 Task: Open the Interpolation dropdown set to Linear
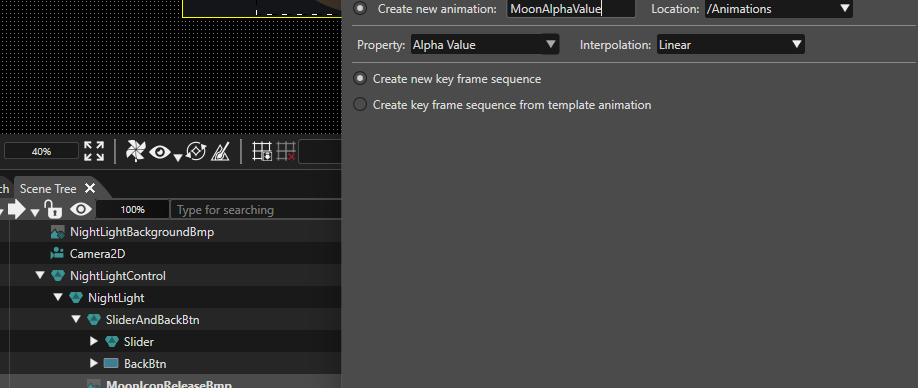click(731, 44)
